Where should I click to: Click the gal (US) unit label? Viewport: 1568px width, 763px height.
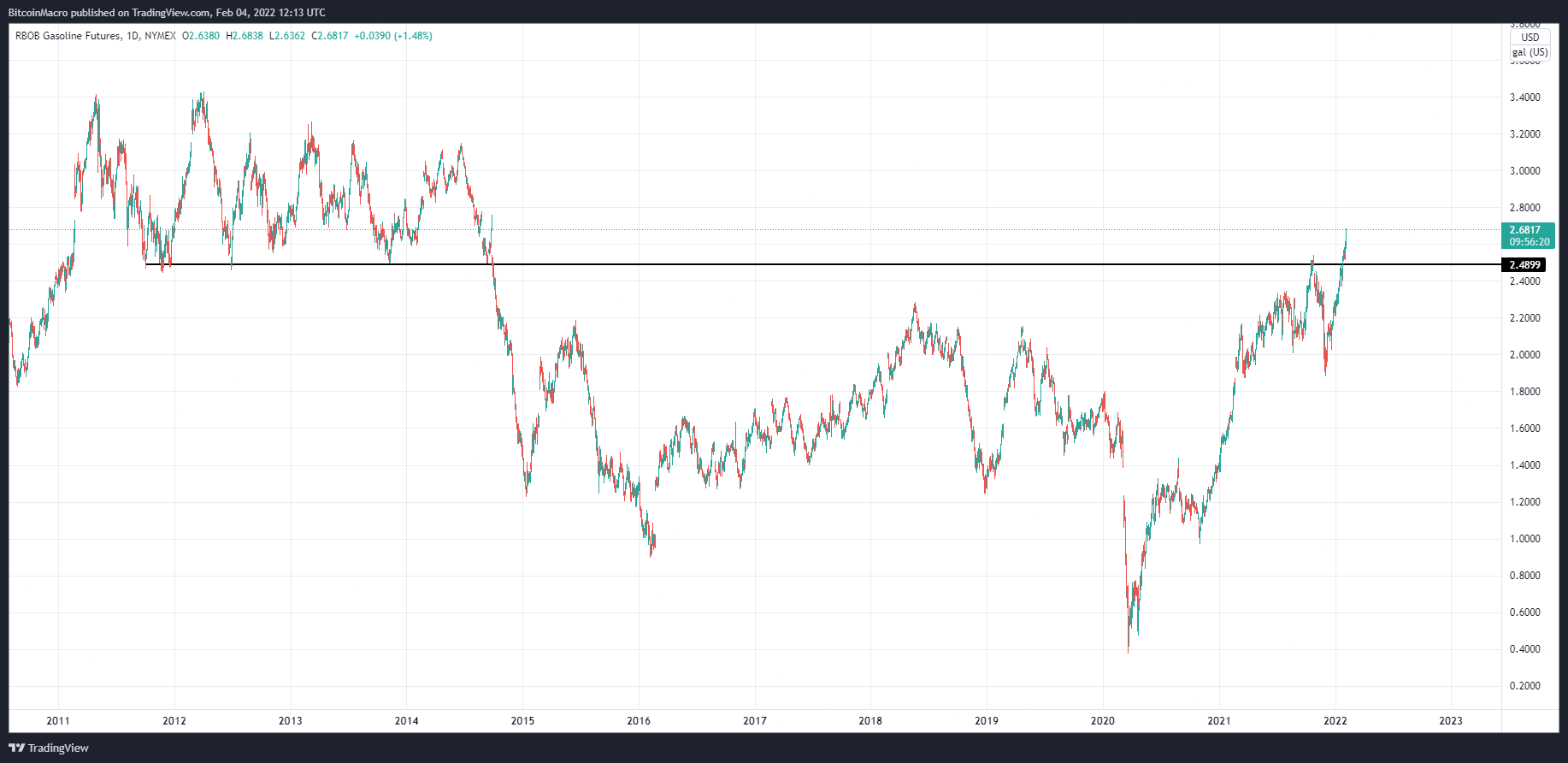(x=1530, y=52)
